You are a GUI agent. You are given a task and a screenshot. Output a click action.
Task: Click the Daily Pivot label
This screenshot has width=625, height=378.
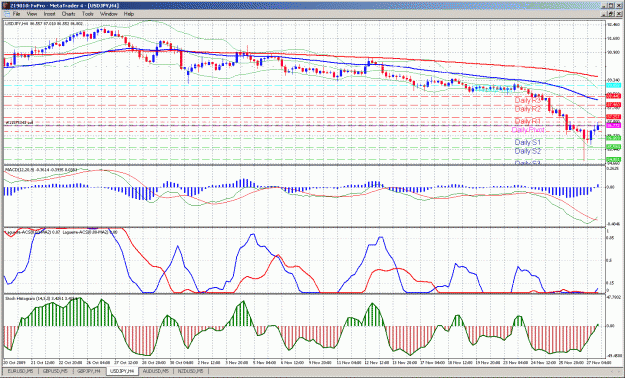(x=528, y=130)
